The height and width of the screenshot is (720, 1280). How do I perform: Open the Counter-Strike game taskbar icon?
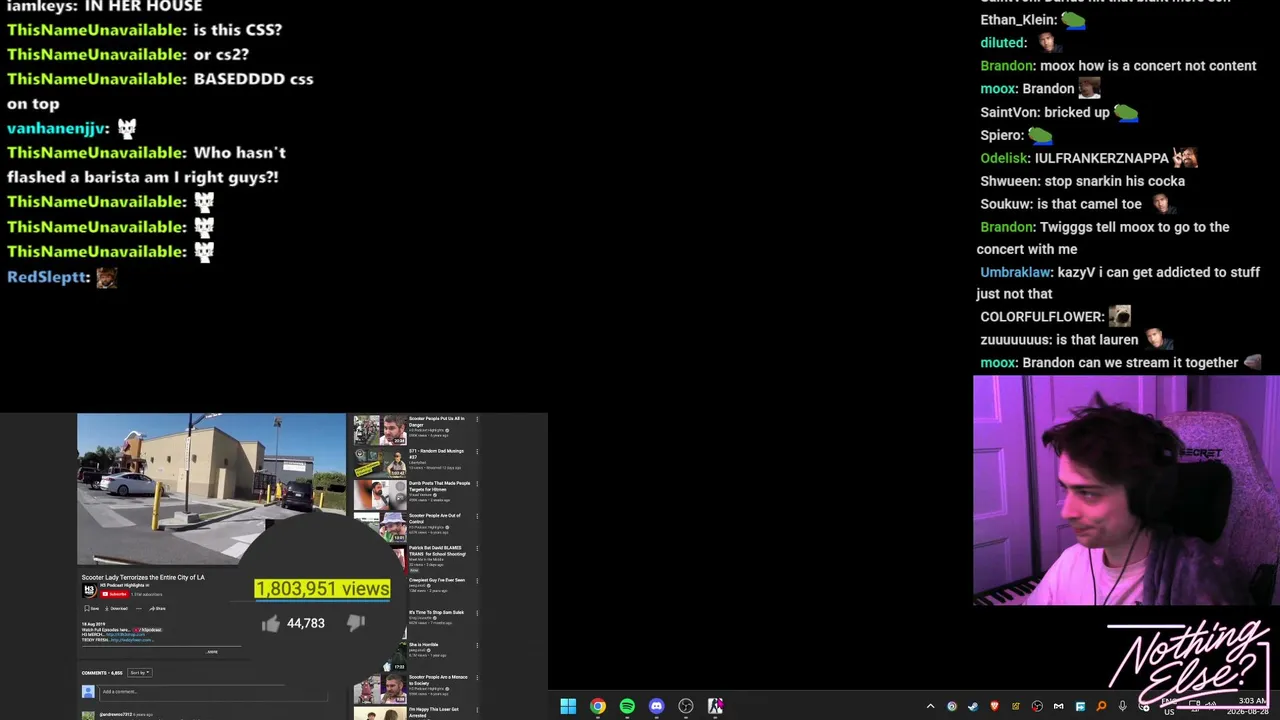(716, 706)
